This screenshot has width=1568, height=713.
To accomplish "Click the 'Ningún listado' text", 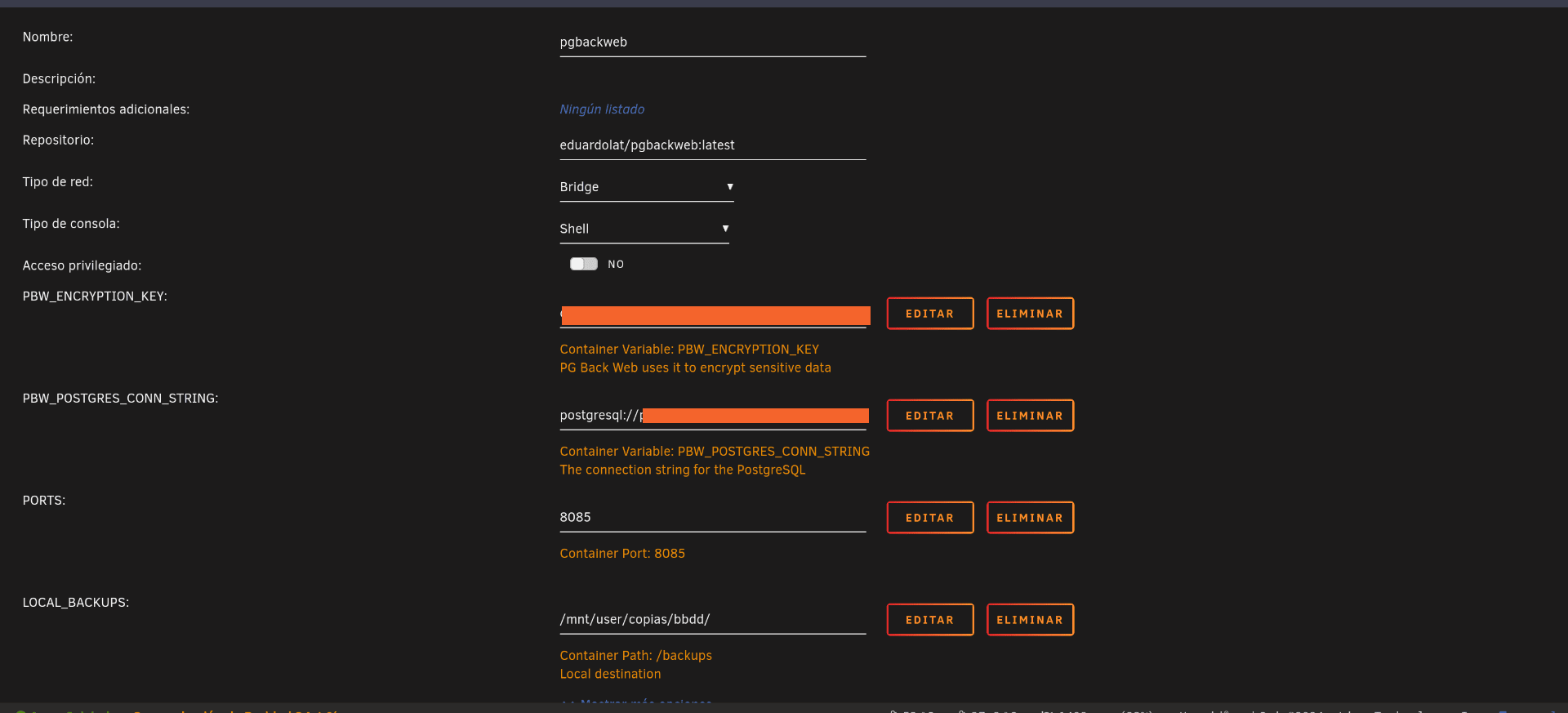I will (602, 109).
